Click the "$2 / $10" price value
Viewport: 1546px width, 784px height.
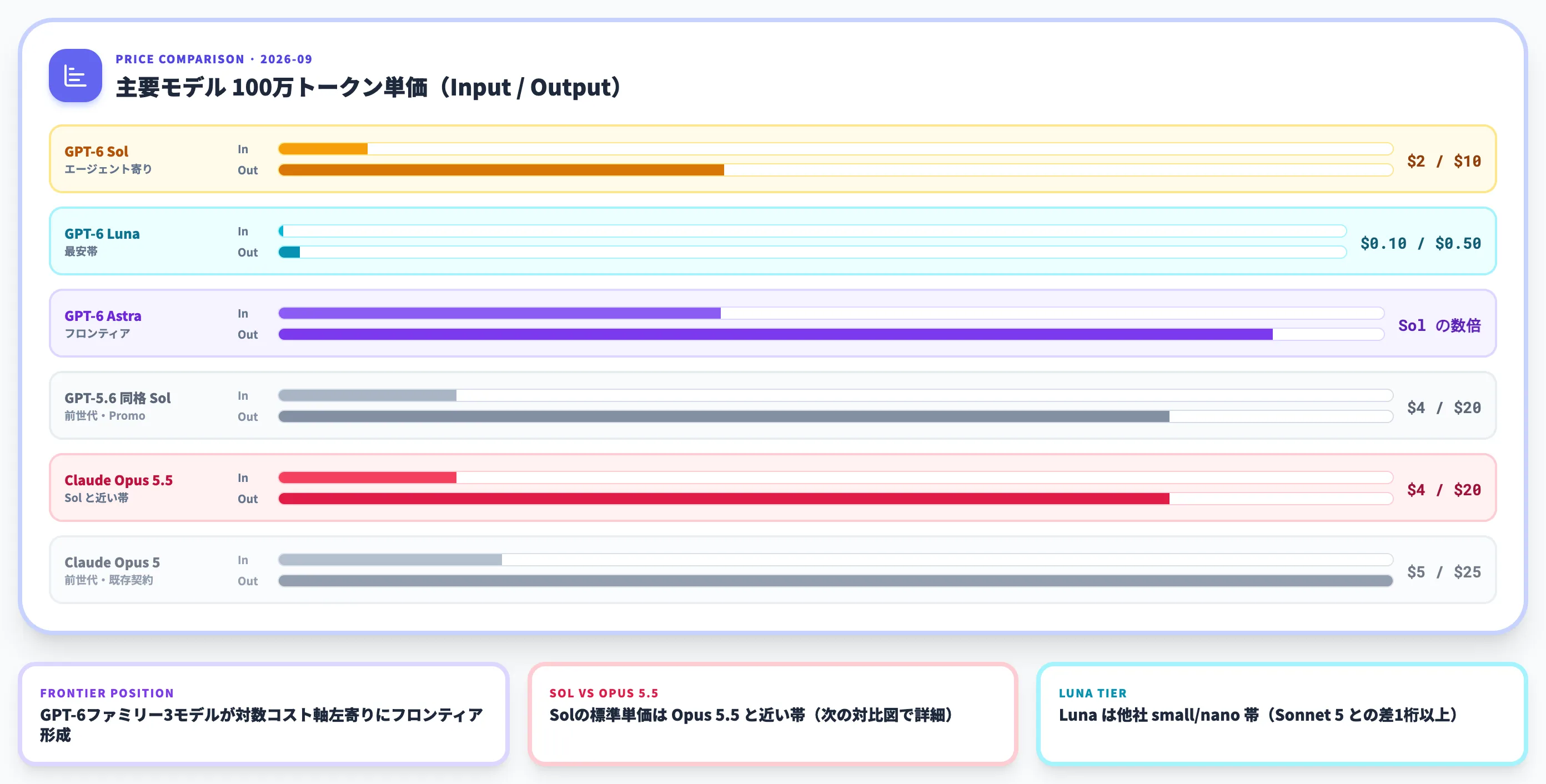(x=1444, y=161)
